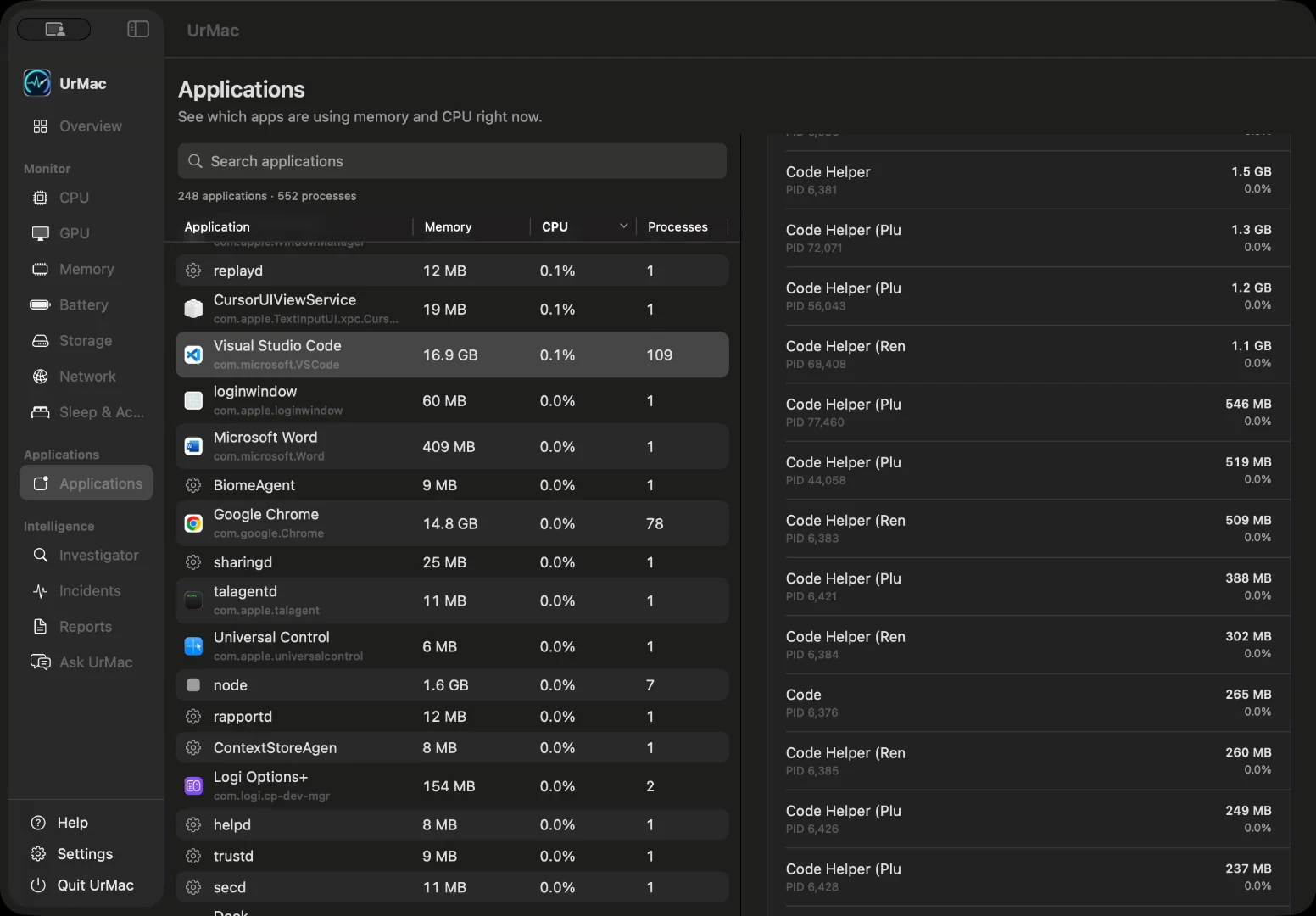
Task: Select Code Helper PID 68,408
Action: coord(1029,355)
